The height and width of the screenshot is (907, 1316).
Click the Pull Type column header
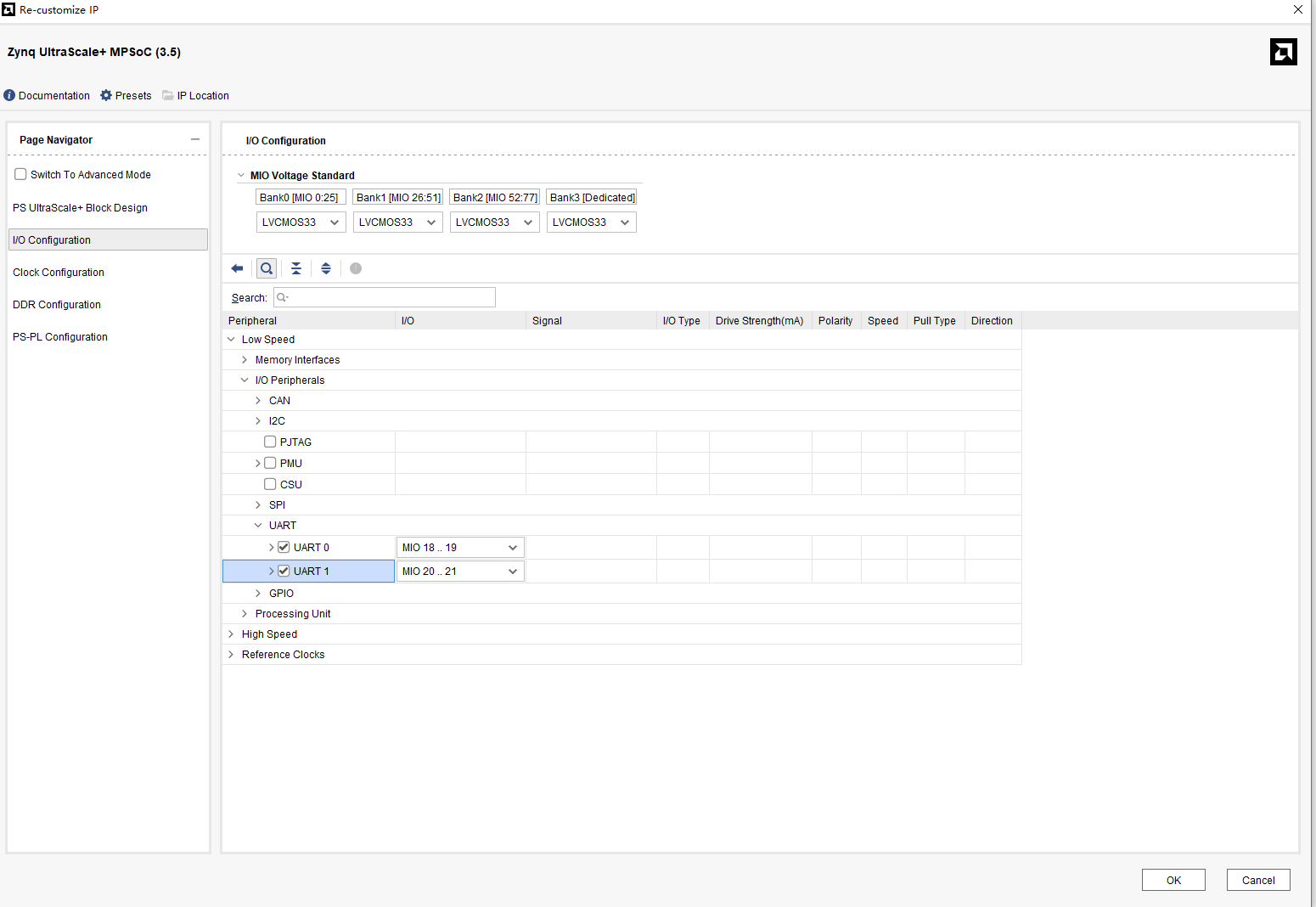pyautogui.click(x=935, y=321)
